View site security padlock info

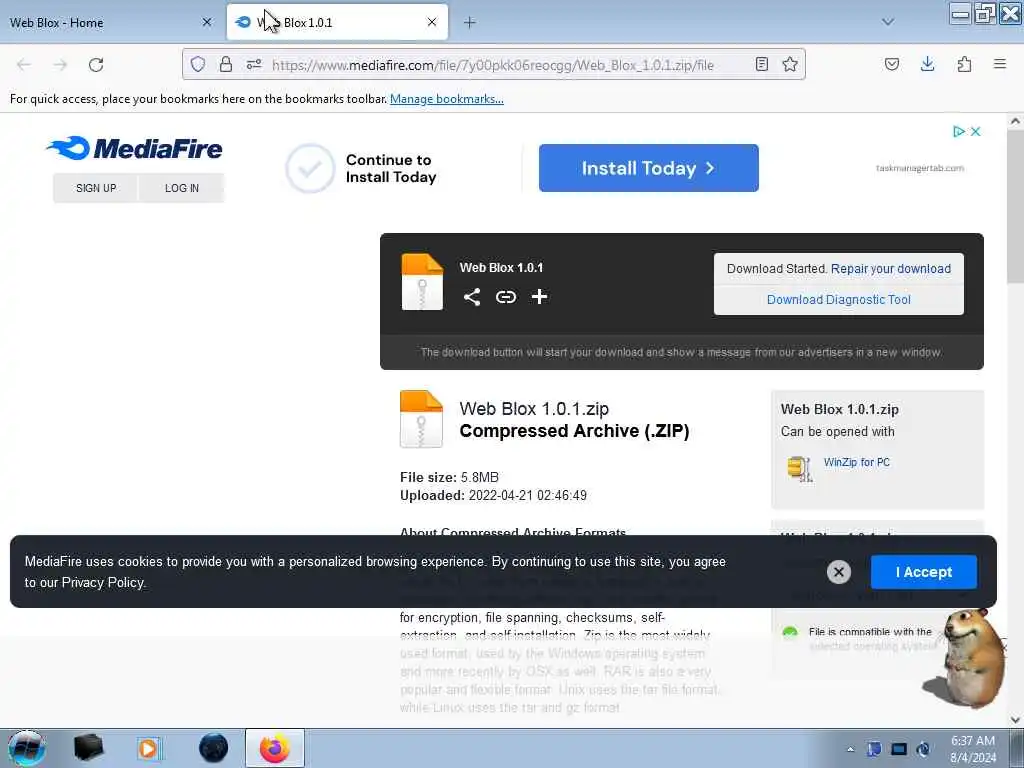(226, 64)
